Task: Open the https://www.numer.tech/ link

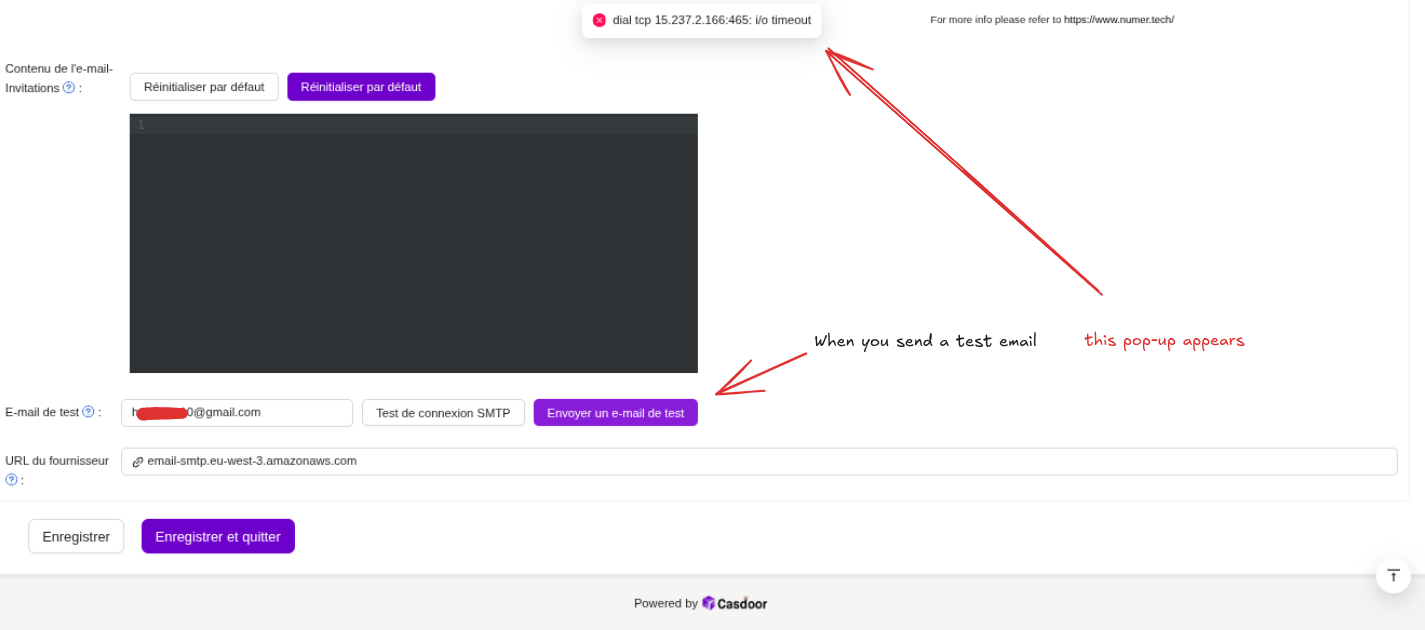Action: pos(1119,19)
